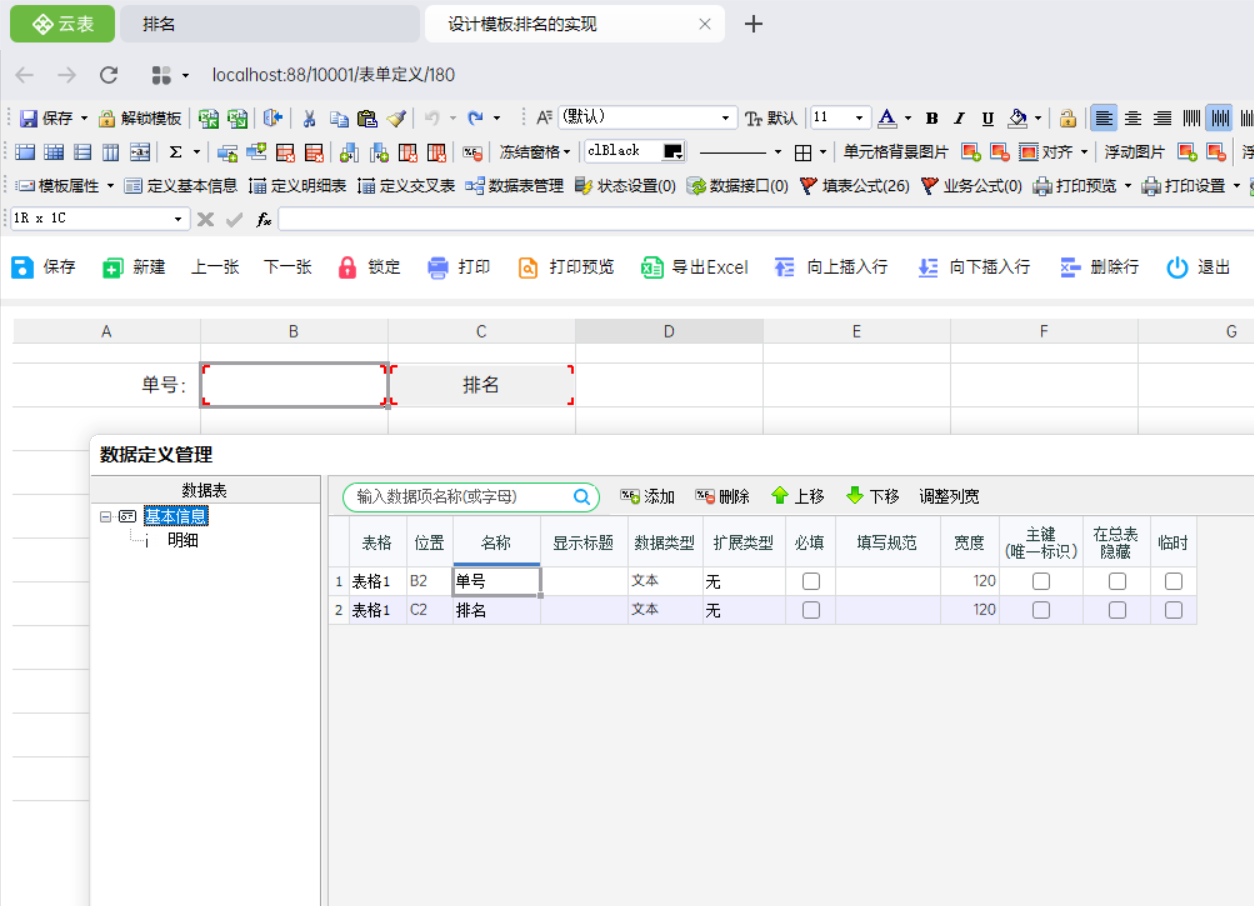Open the cell reference 1R x 1C dropdown
The width and height of the screenshot is (1254, 906).
click(x=178, y=219)
